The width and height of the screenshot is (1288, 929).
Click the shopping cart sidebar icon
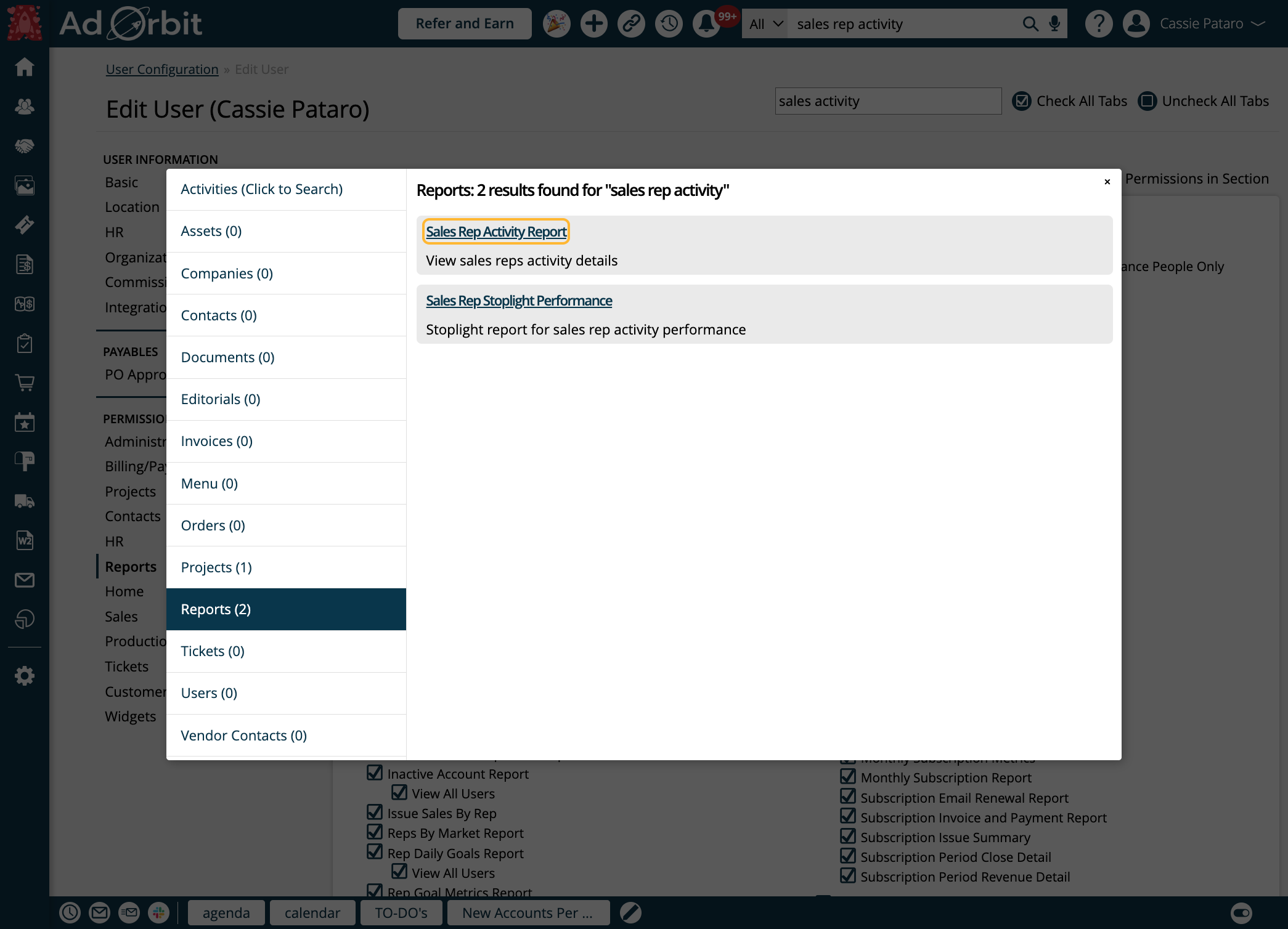click(x=24, y=383)
